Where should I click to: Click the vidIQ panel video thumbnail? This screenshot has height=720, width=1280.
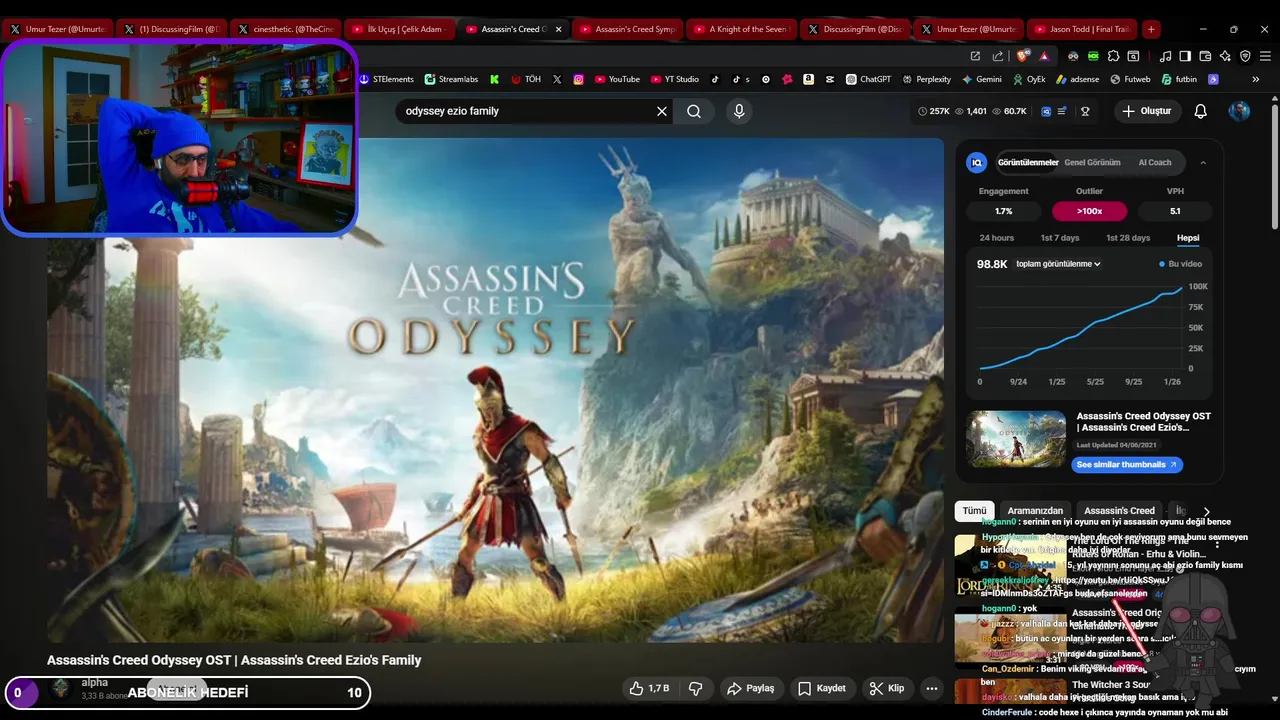tap(1016, 439)
